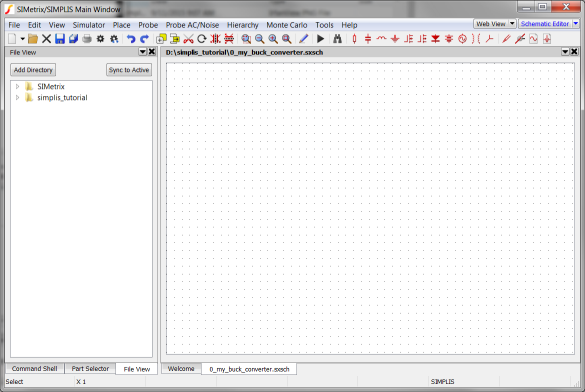585x392 pixels.
Task: Open the folder icon to load a file
Action: tap(33, 39)
